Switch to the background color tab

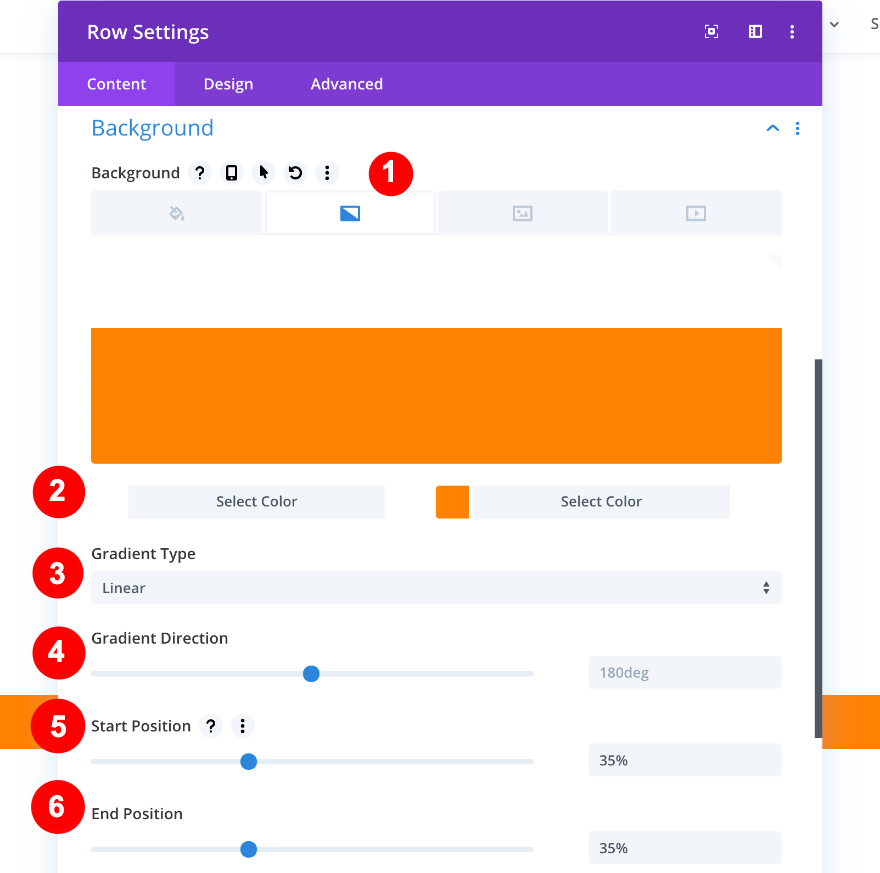[177, 213]
